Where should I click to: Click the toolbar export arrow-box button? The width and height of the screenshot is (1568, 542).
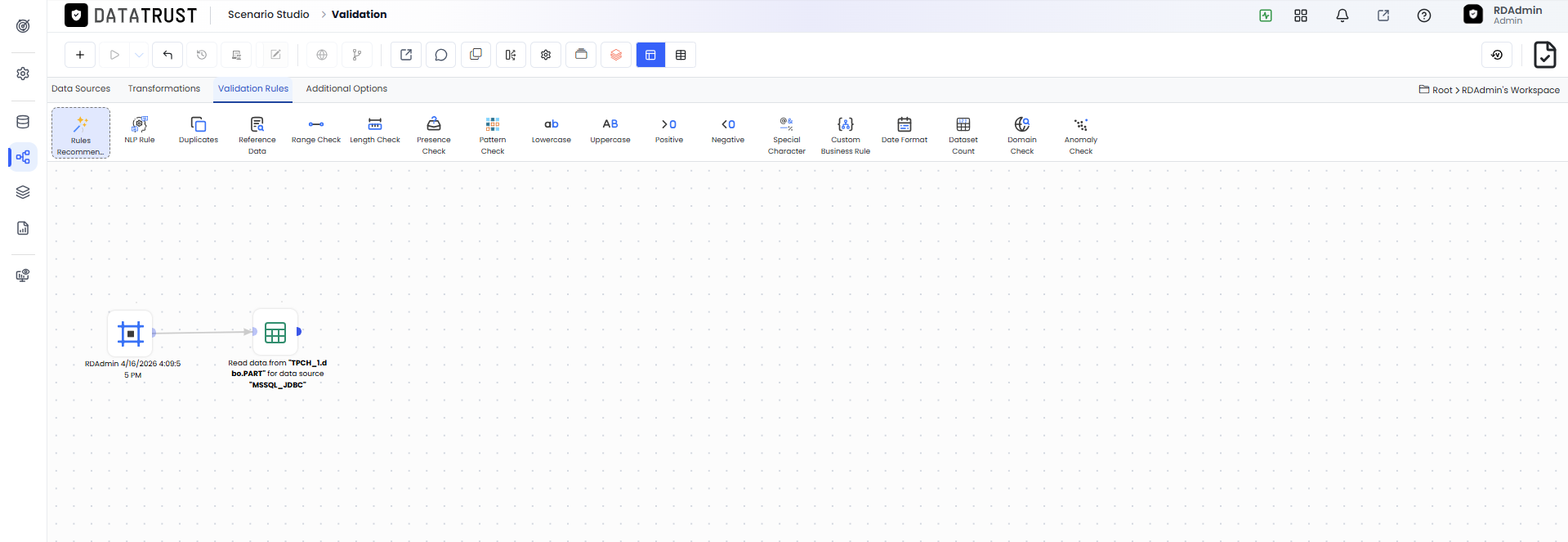click(406, 55)
